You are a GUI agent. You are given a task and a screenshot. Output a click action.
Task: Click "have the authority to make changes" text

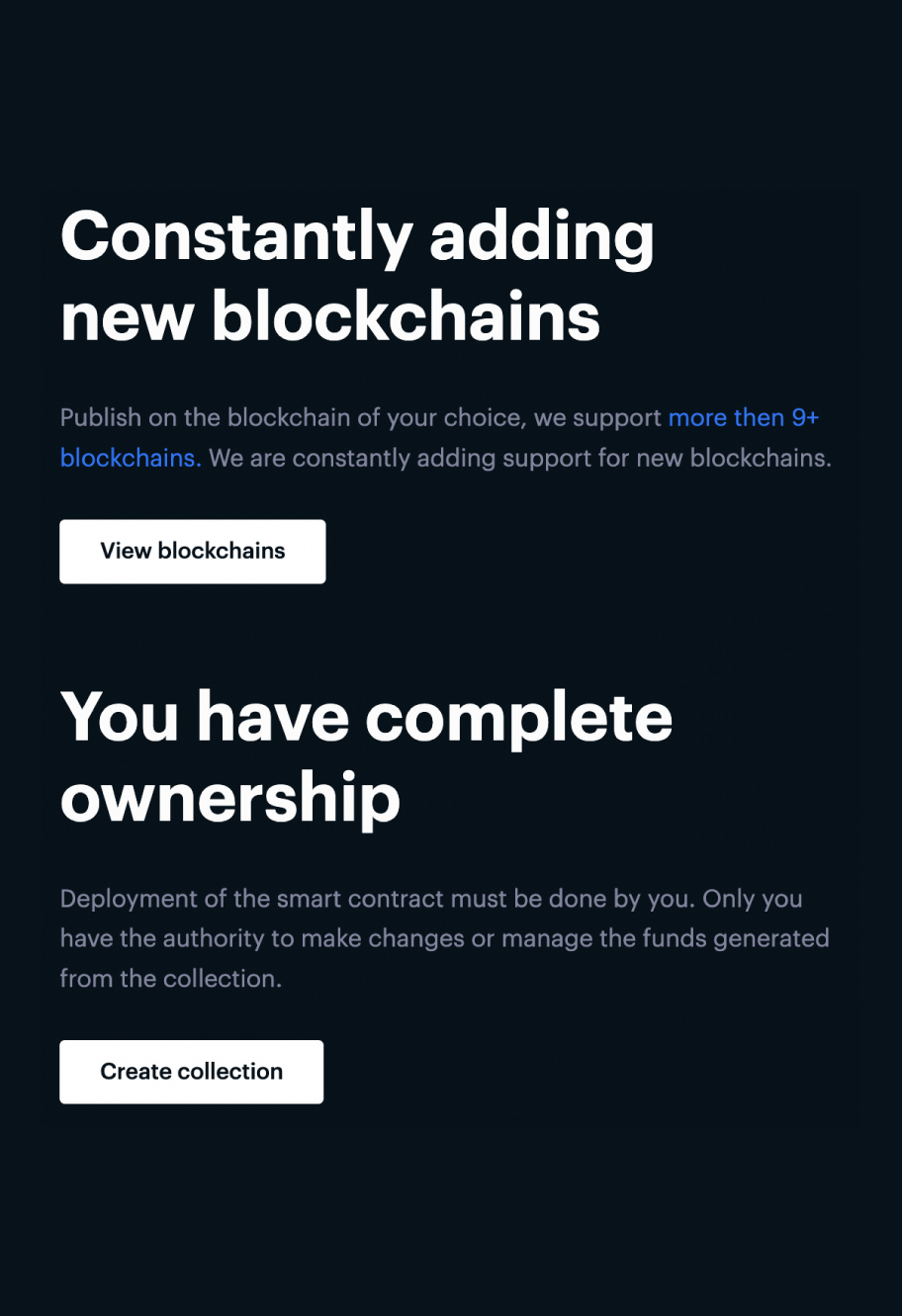pyautogui.click(x=261, y=938)
